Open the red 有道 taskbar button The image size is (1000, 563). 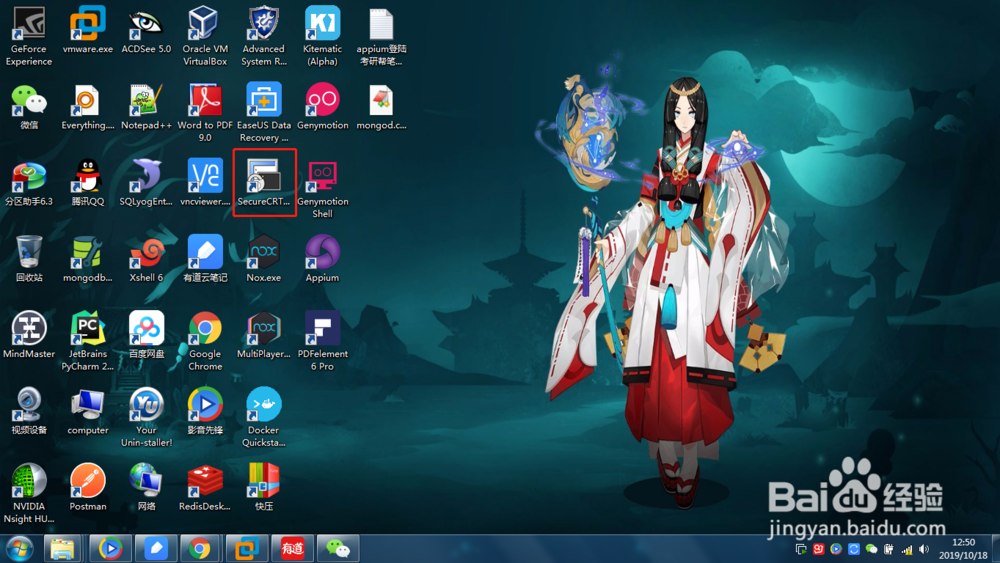[x=292, y=548]
